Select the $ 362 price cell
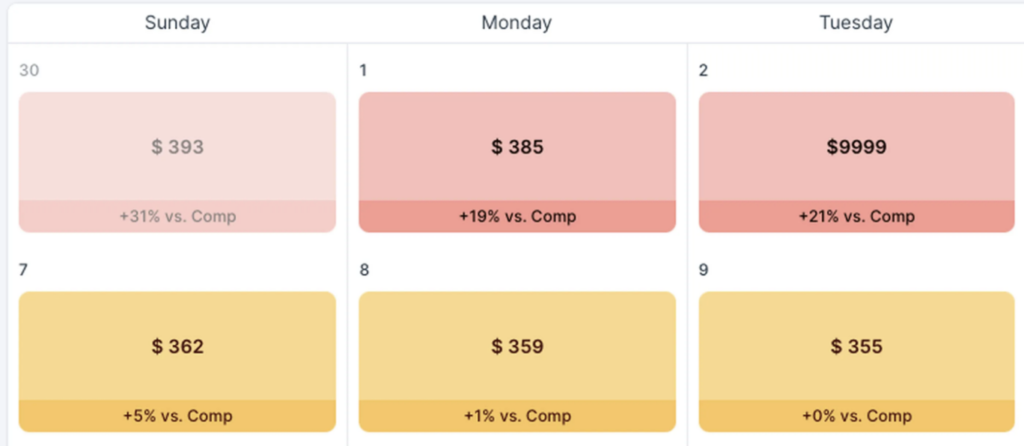 (x=177, y=347)
